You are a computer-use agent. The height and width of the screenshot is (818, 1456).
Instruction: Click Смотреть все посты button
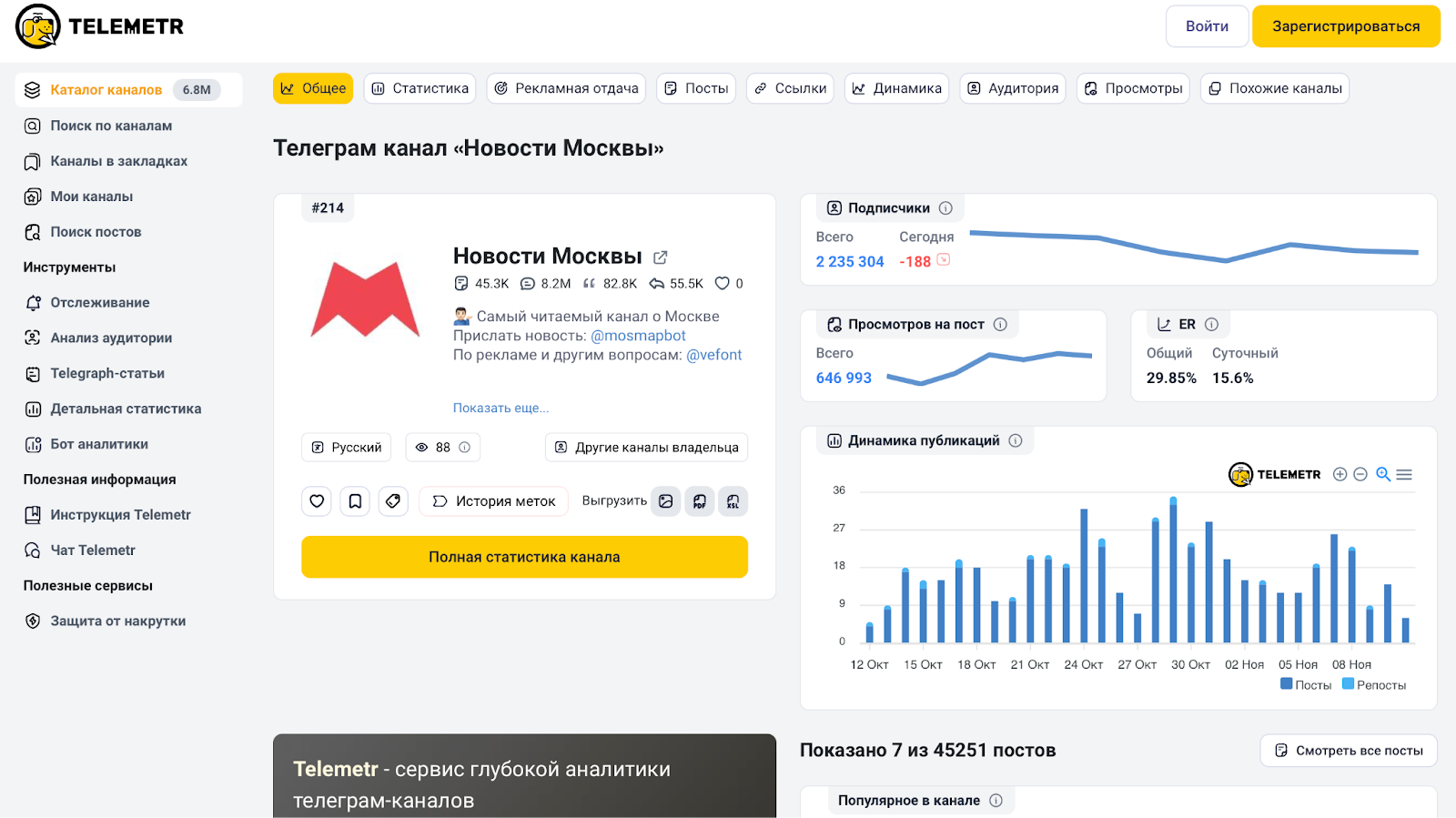[x=1349, y=751]
